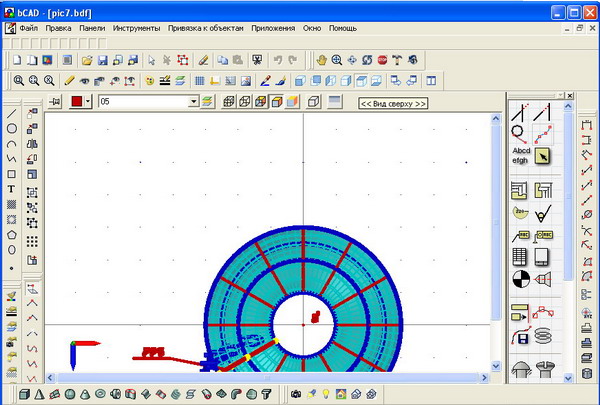
Task: Click the red Stop sign icon
Action: coord(382,59)
